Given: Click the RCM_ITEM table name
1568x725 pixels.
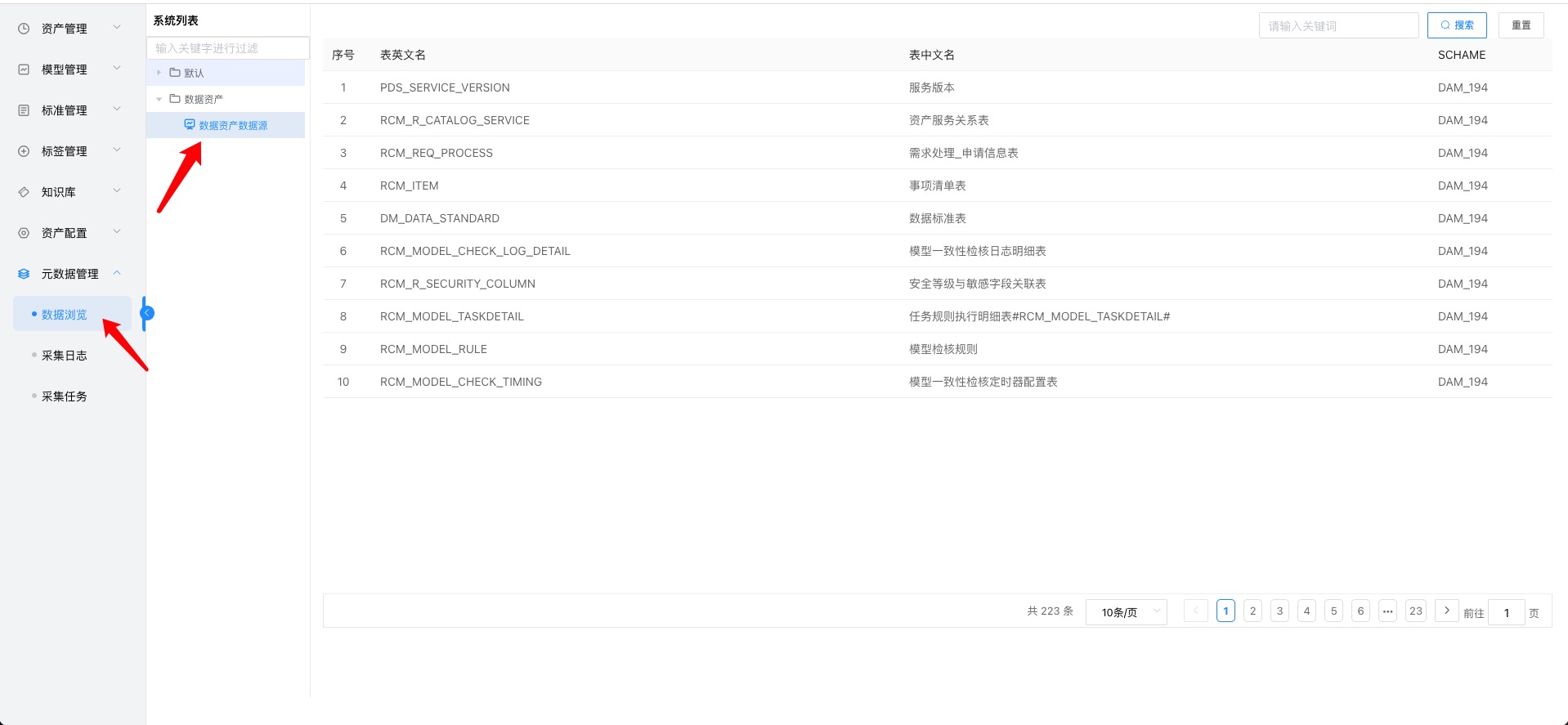Looking at the screenshot, I should pyautogui.click(x=410, y=186).
